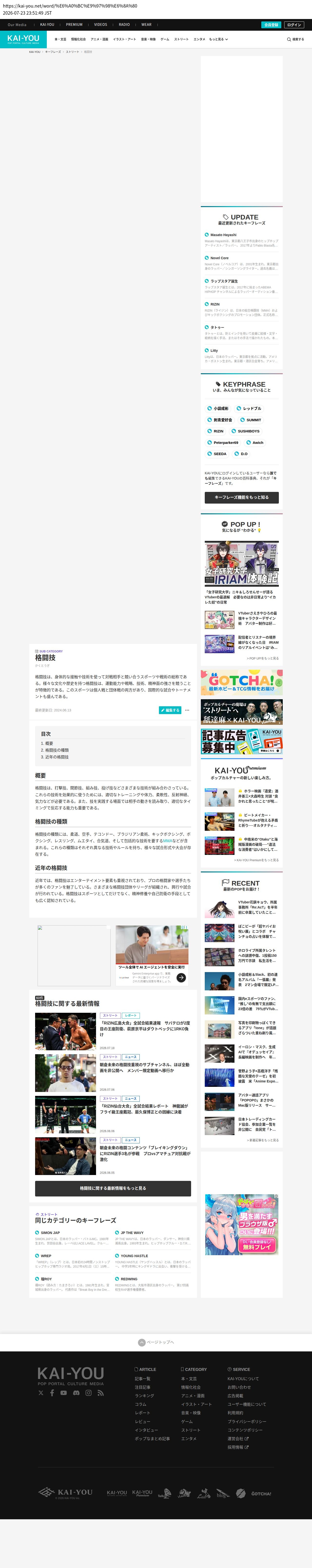Click WREP keyphrase icon
This screenshot has height=1568, width=312.
[x=37, y=1256]
